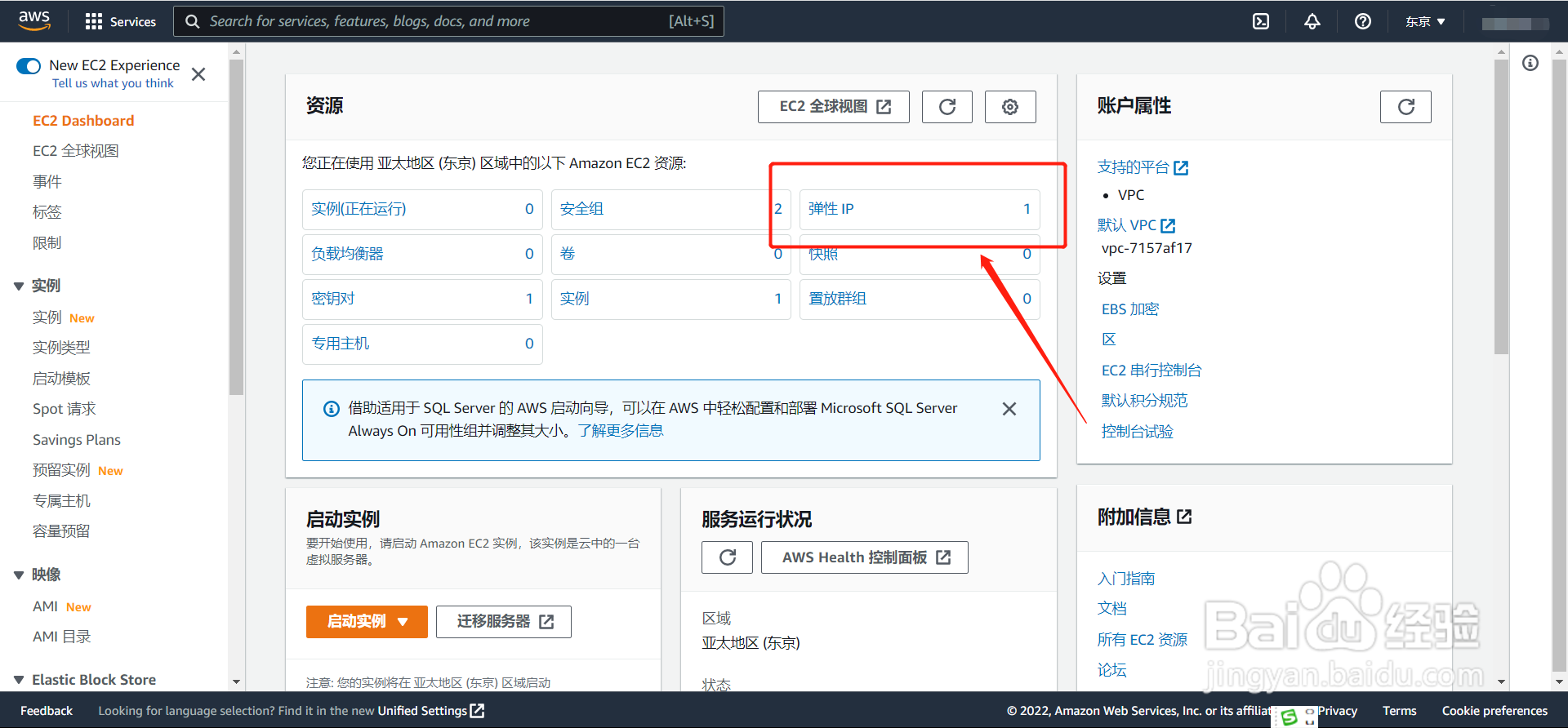Screen dimensions: 1568x728
Task: Click the search magnifier icon
Action: 193,21
